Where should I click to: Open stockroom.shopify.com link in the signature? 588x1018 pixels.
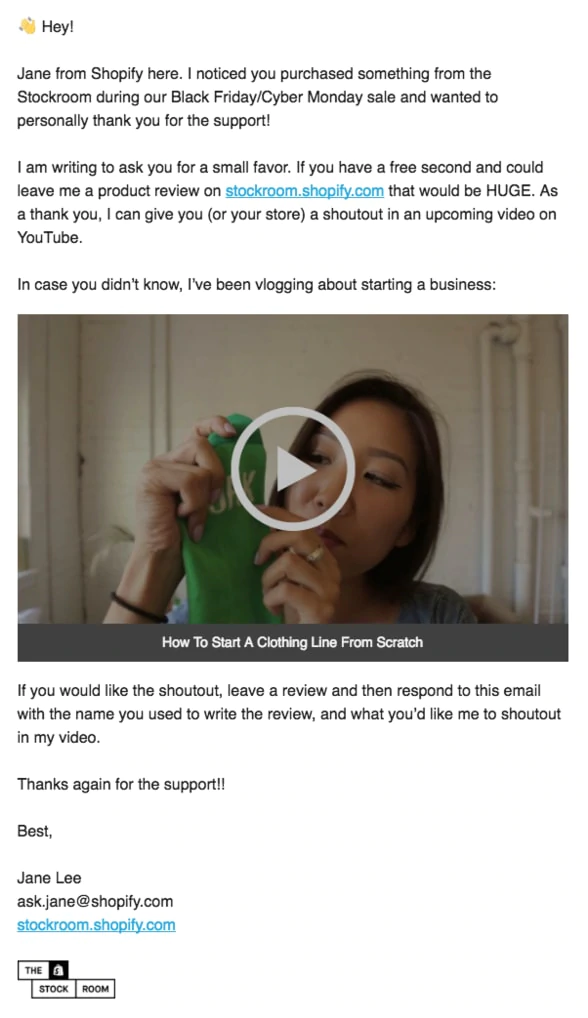click(96, 925)
